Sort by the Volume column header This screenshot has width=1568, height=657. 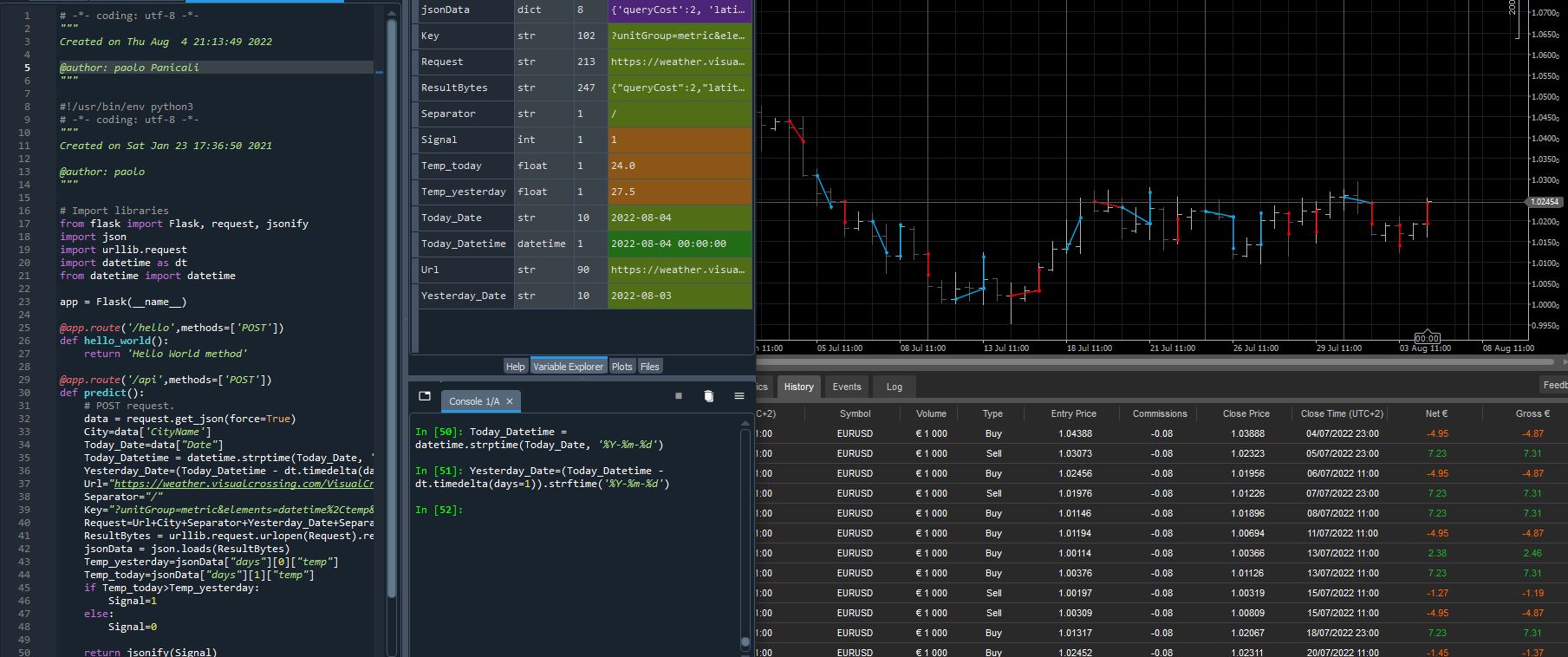point(932,413)
